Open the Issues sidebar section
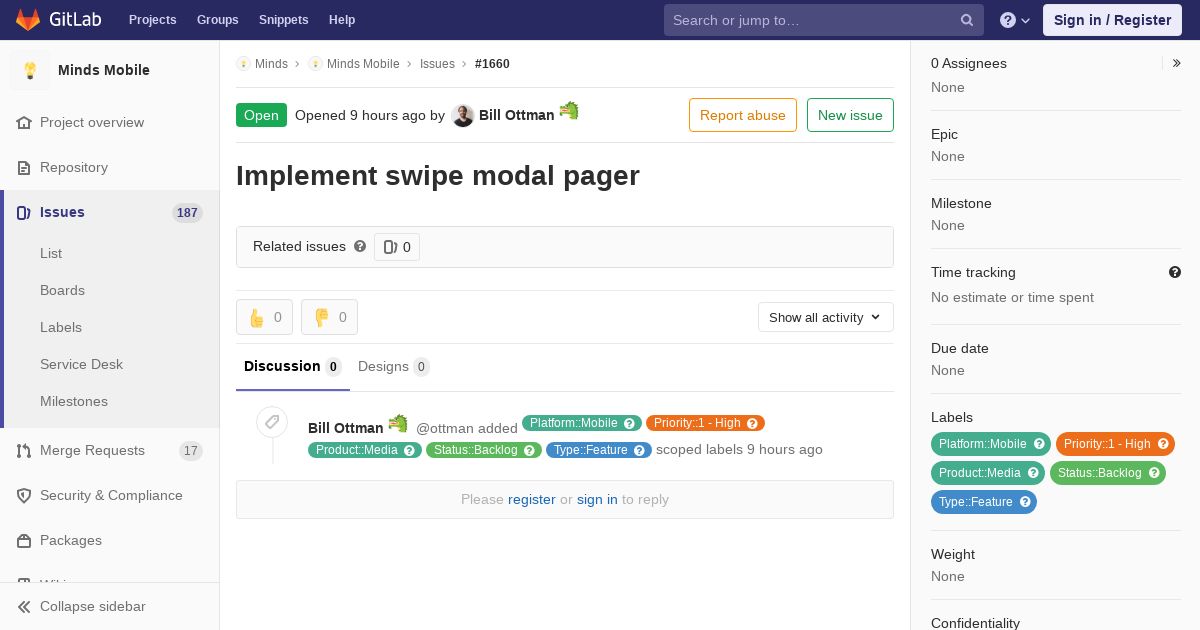1200x630 pixels. pyautogui.click(x=110, y=212)
